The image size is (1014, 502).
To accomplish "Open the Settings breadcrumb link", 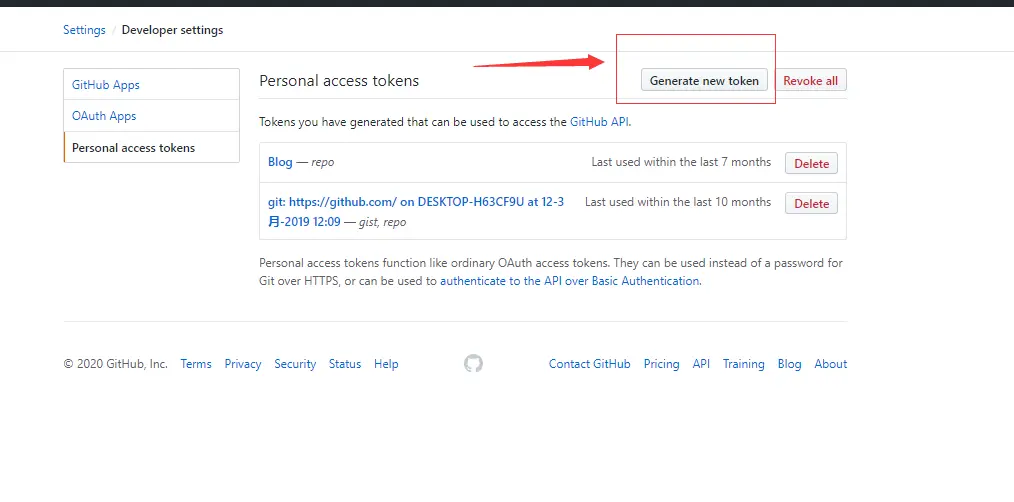I will coord(84,30).
